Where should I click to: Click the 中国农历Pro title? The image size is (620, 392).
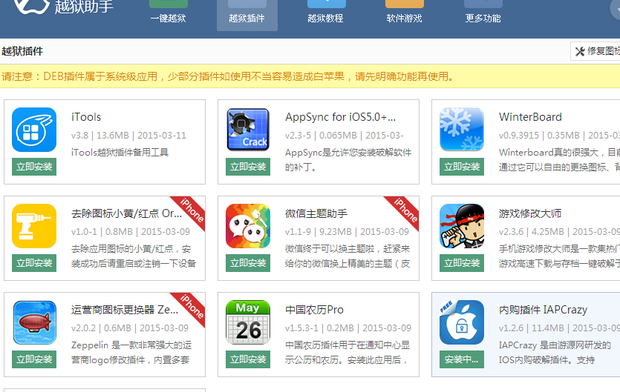pyautogui.click(x=314, y=310)
